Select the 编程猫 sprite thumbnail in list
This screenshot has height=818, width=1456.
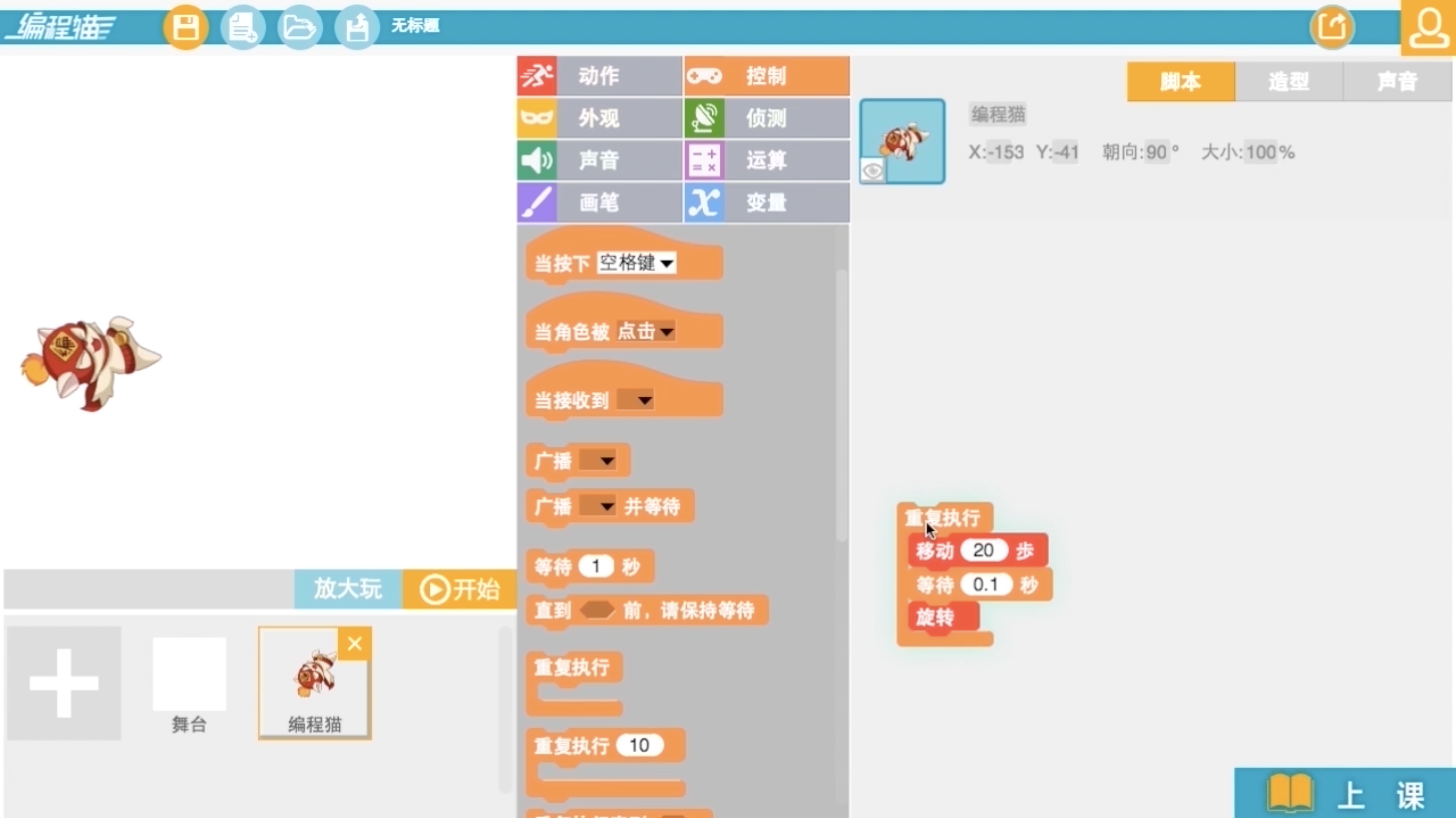(x=315, y=683)
